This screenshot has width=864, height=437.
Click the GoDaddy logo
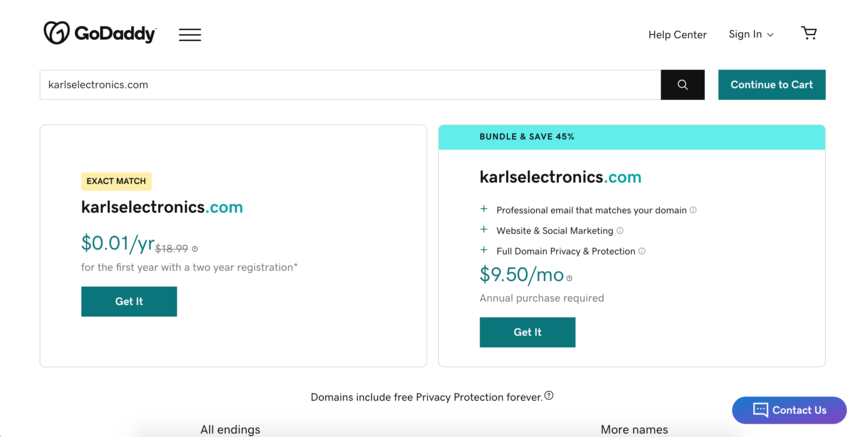[x=100, y=34]
